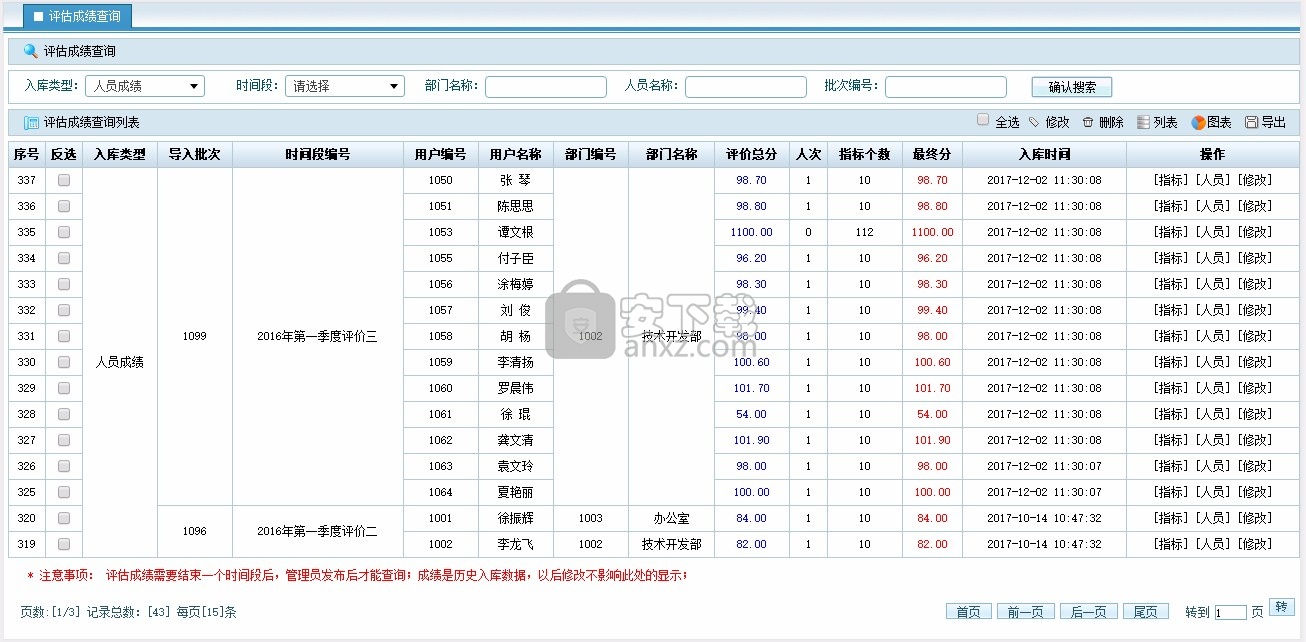The height and width of the screenshot is (642, 1306).
Task: Click the 批次编号 input field
Action: (x=946, y=87)
